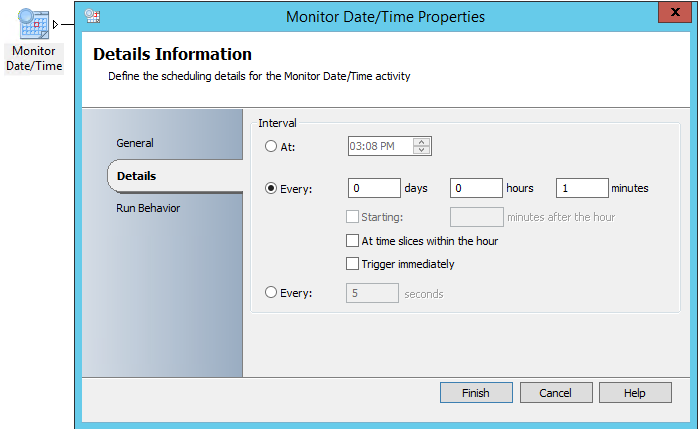The height and width of the screenshot is (429, 698).
Task: Click the Details Information heading
Action: click(x=172, y=54)
